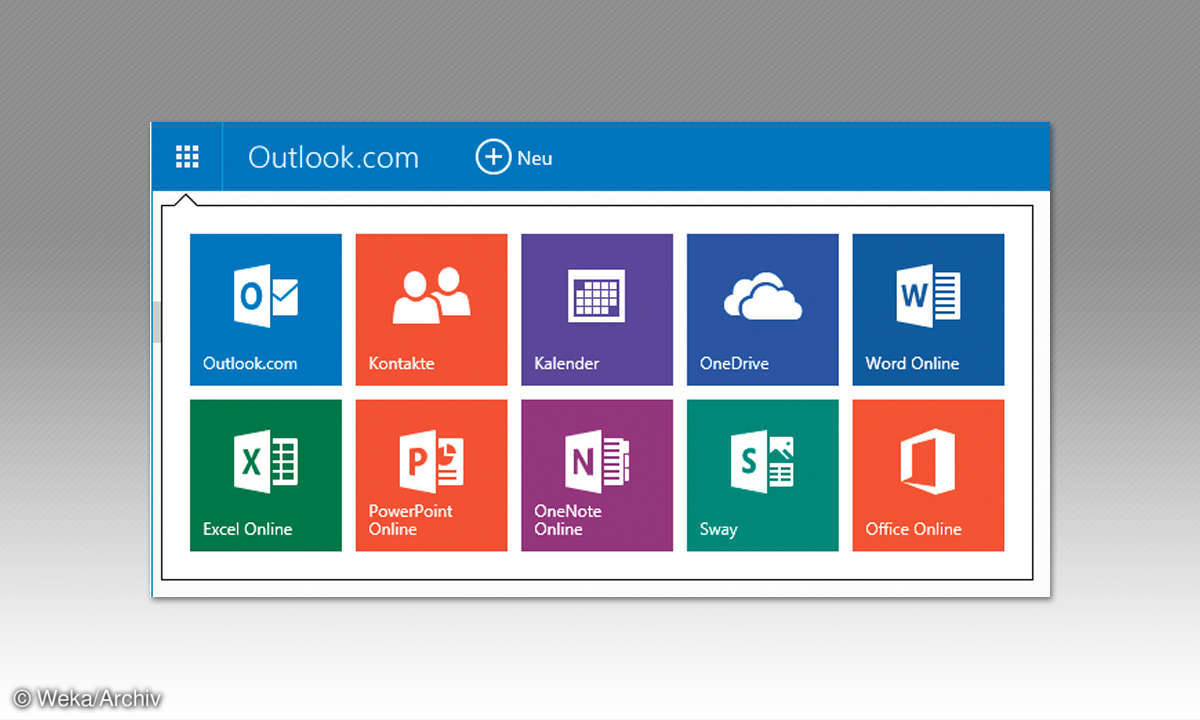
Task: Launch Sway via the S icon
Action: click(x=762, y=462)
